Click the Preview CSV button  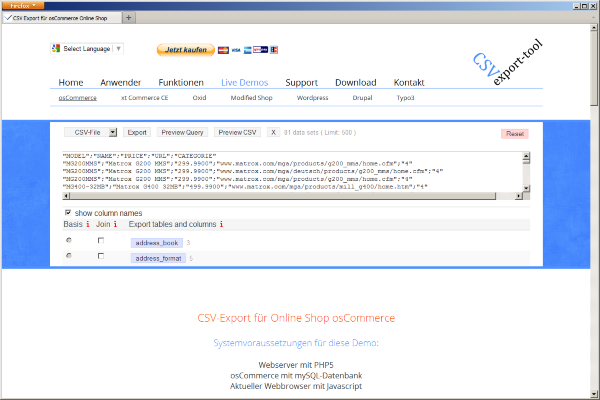(x=237, y=132)
